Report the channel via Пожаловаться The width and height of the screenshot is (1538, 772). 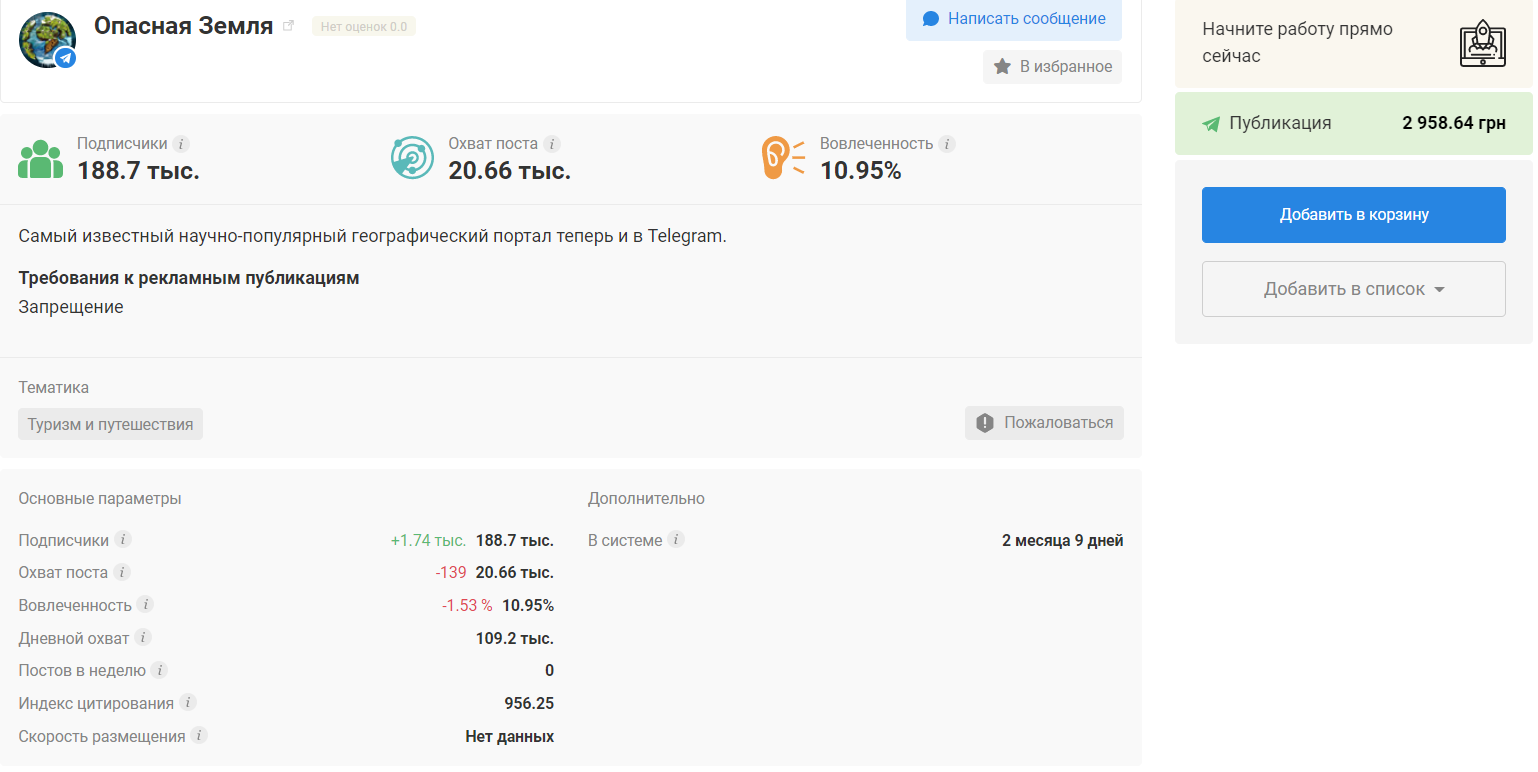tap(1044, 423)
